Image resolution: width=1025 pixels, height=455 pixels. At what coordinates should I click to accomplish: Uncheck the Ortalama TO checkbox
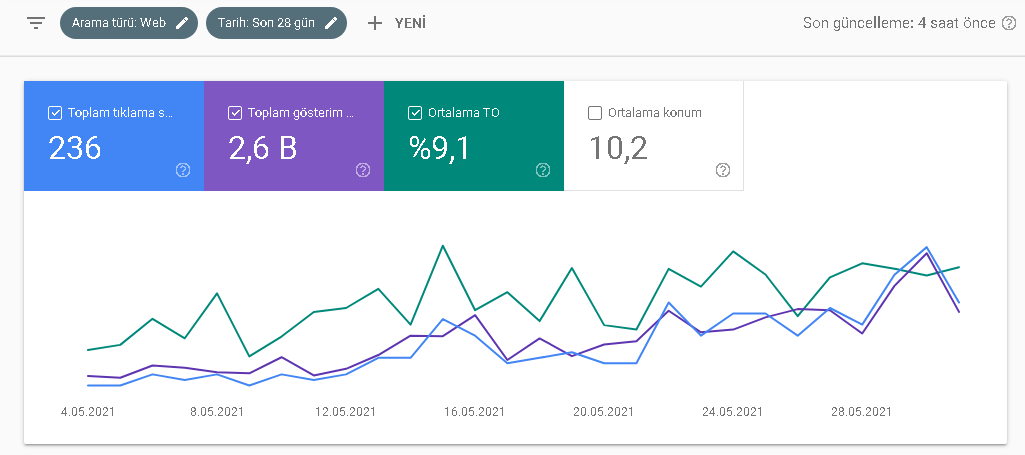pyautogui.click(x=414, y=113)
